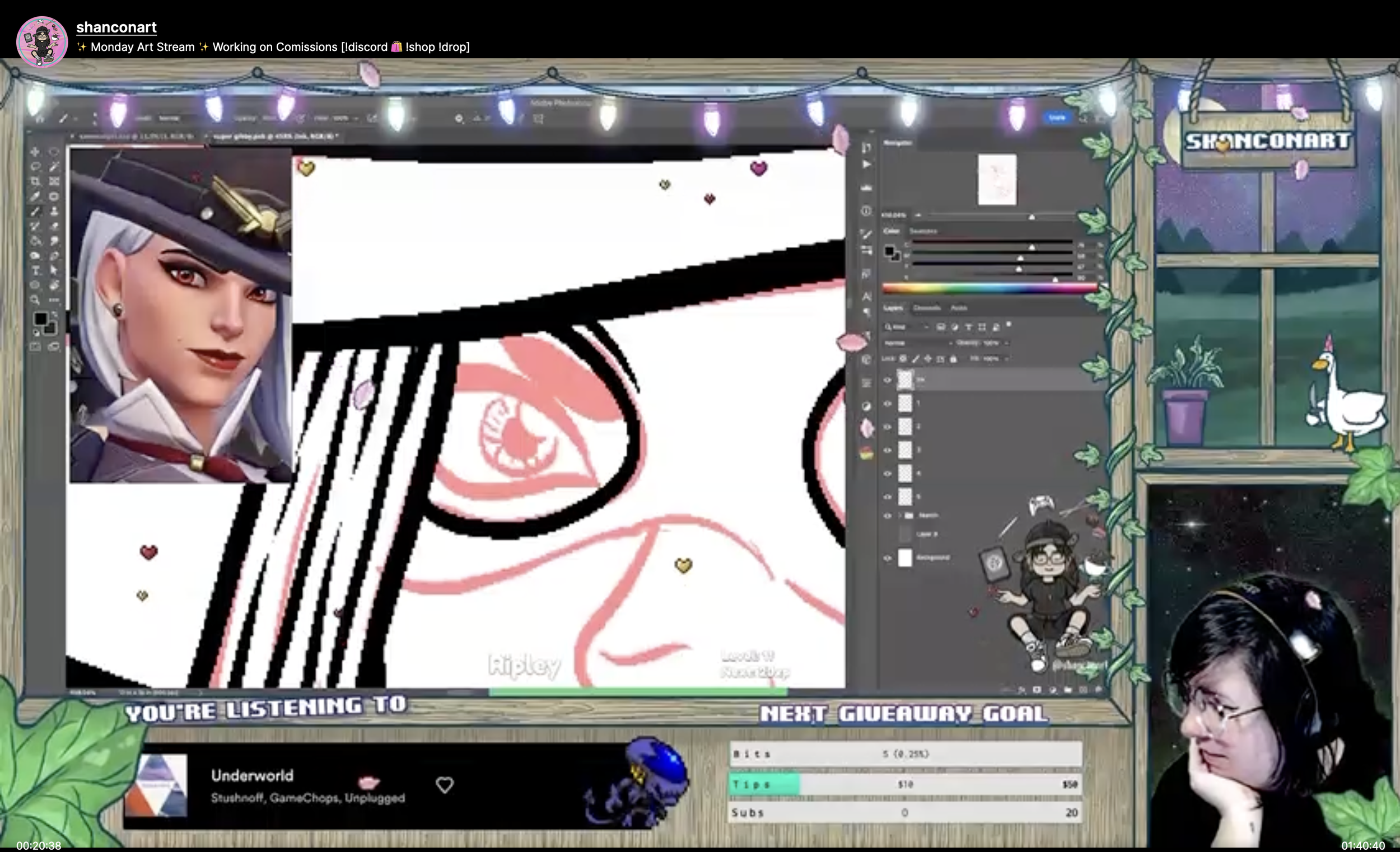Open the layer Opacity dropdown arrow

1006,343
